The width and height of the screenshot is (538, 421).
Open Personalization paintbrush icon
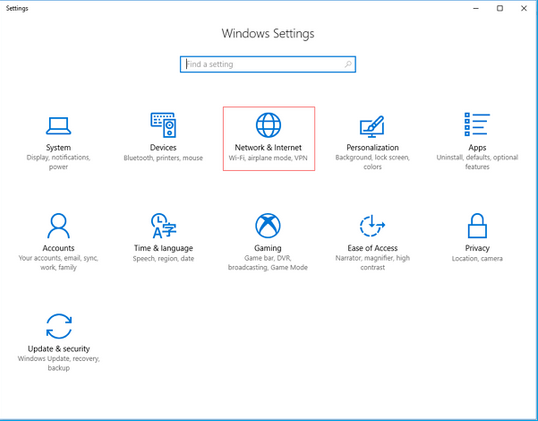click(372, 126)
